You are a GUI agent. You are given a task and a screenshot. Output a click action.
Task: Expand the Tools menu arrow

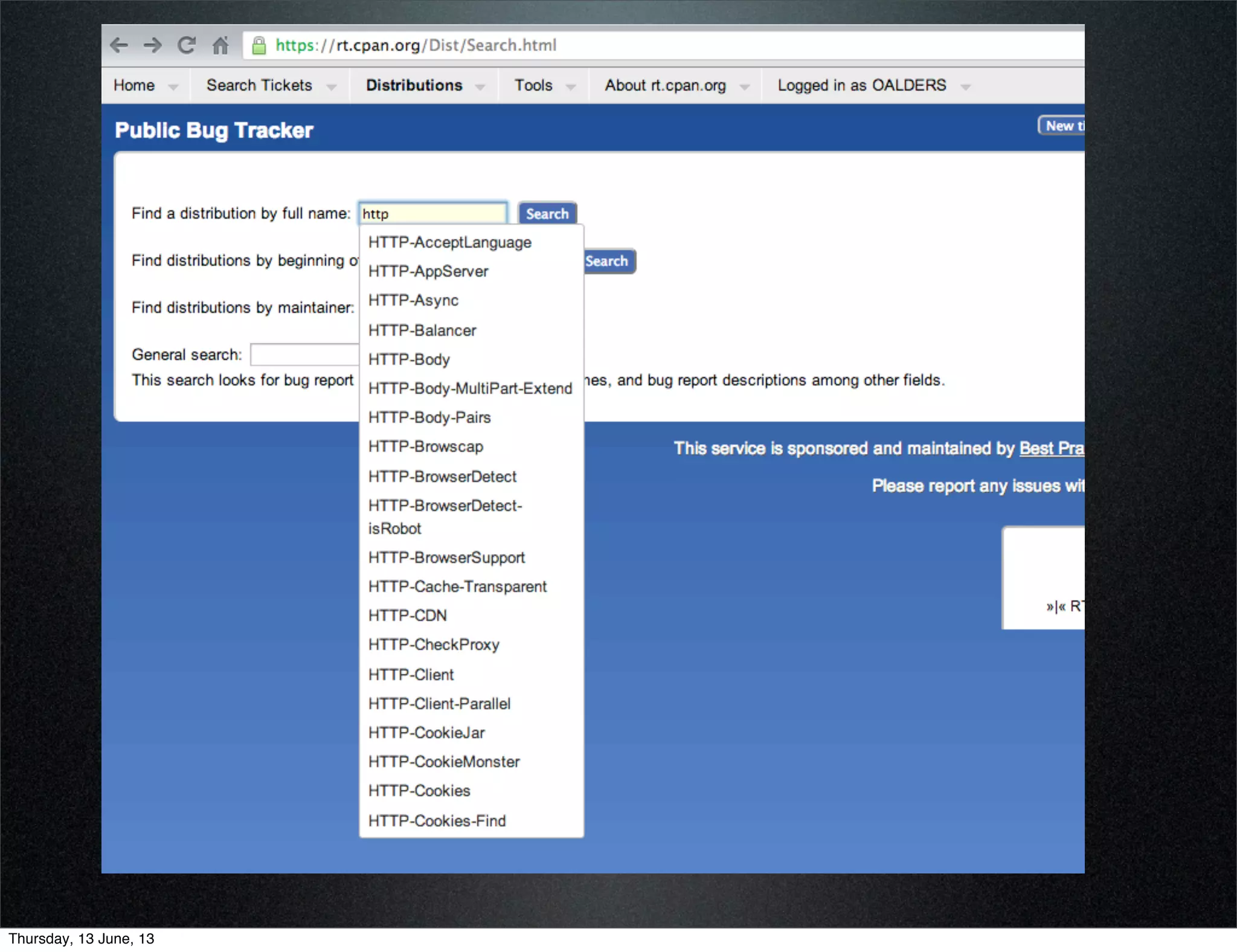tap(571, 87)
